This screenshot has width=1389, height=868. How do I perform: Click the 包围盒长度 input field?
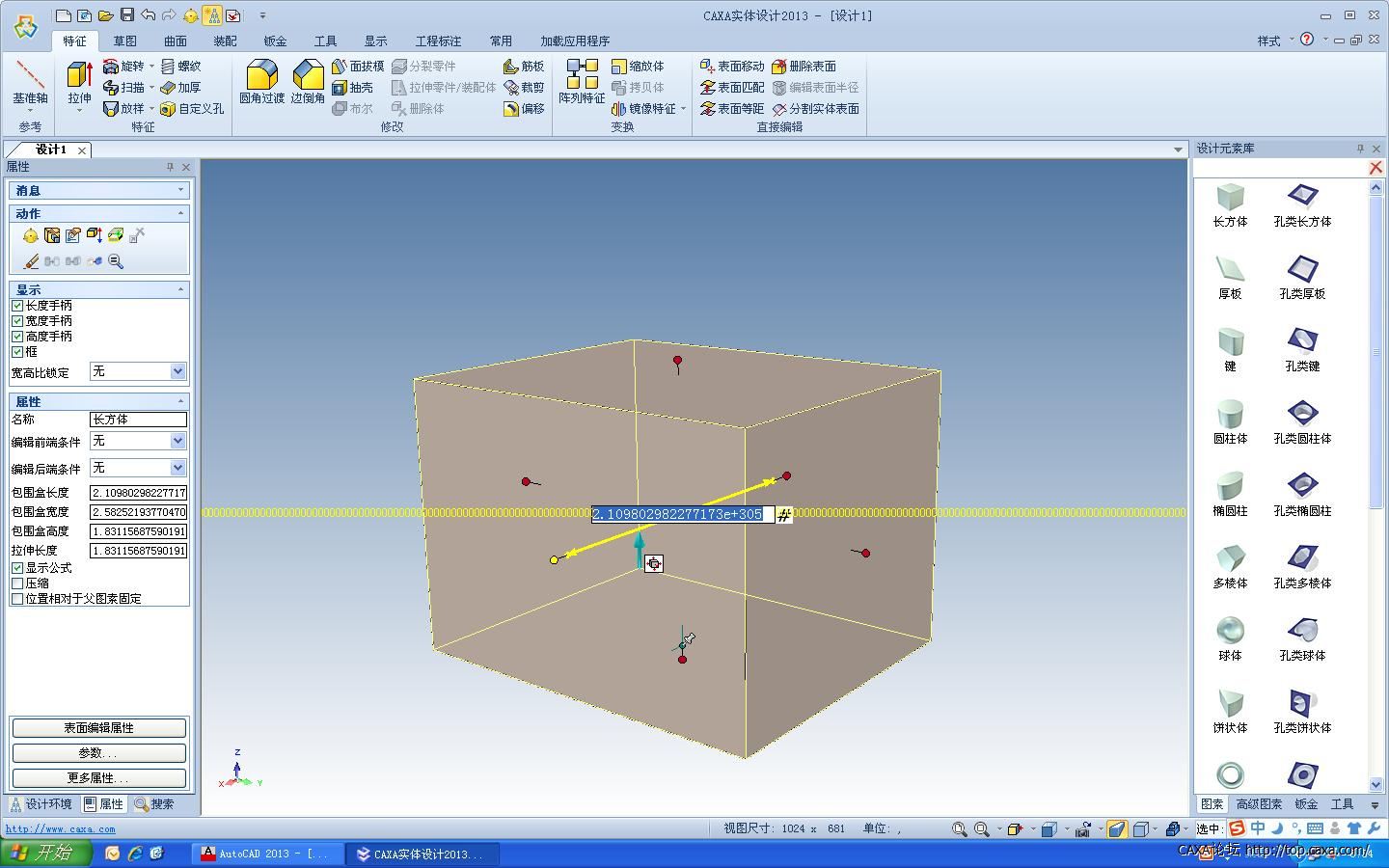[138, 493]
